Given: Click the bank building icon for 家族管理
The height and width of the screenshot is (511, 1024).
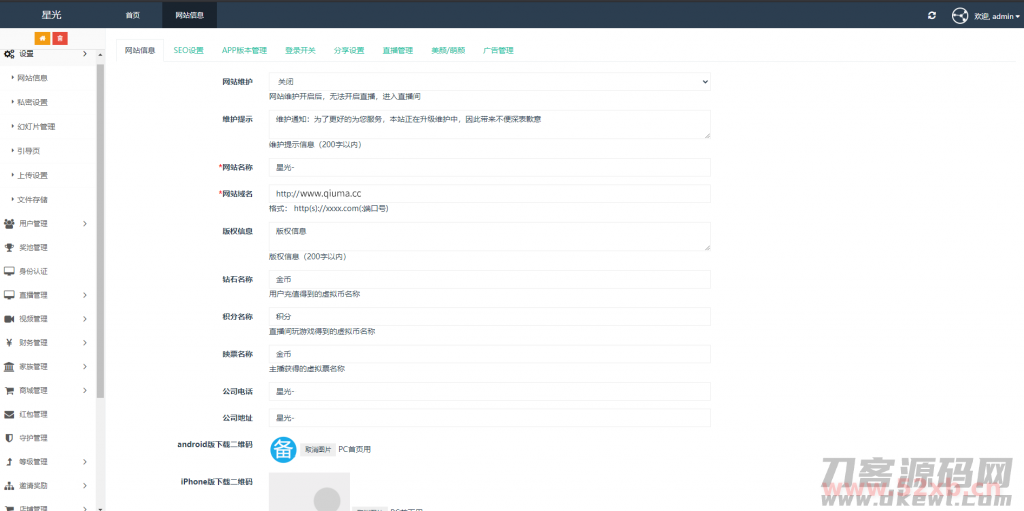Looking at the screenshot, I should point(9,367).
